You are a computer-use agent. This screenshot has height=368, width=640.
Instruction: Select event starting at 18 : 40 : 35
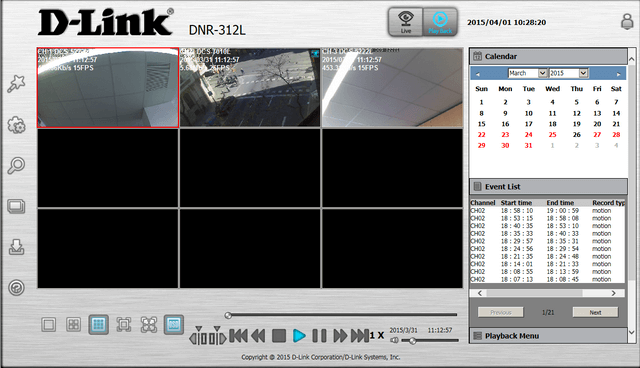(547, 226)
